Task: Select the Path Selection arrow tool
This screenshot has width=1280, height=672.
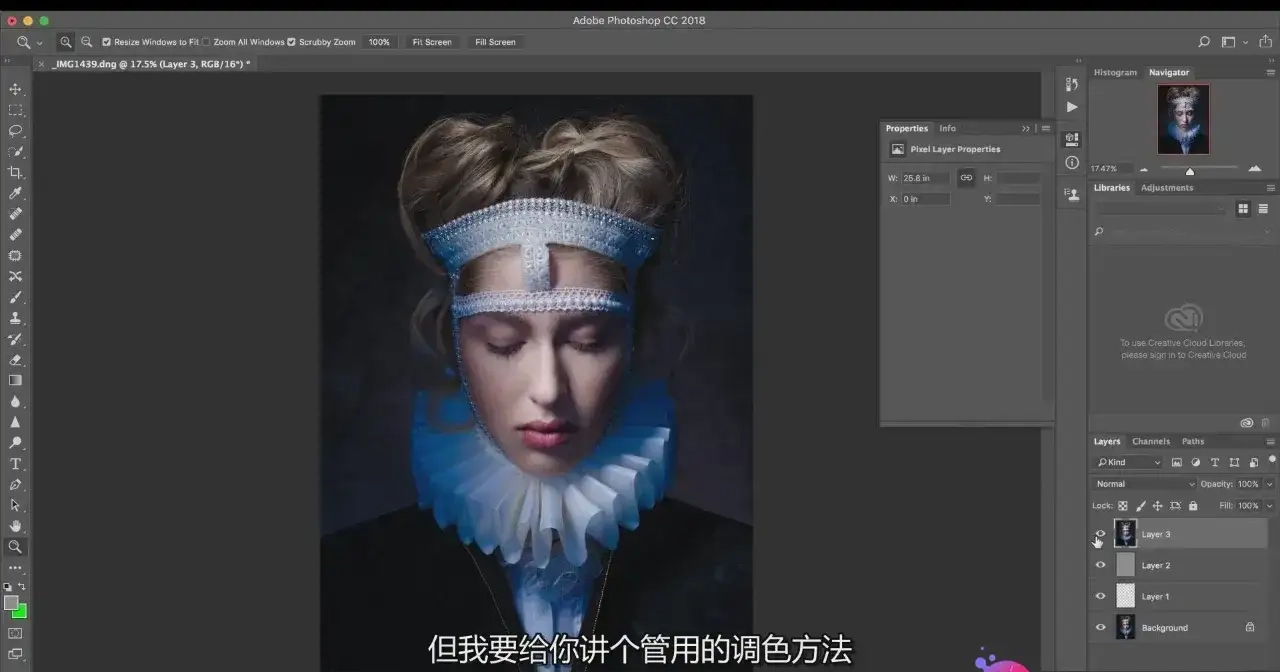Action: [15, 505]
